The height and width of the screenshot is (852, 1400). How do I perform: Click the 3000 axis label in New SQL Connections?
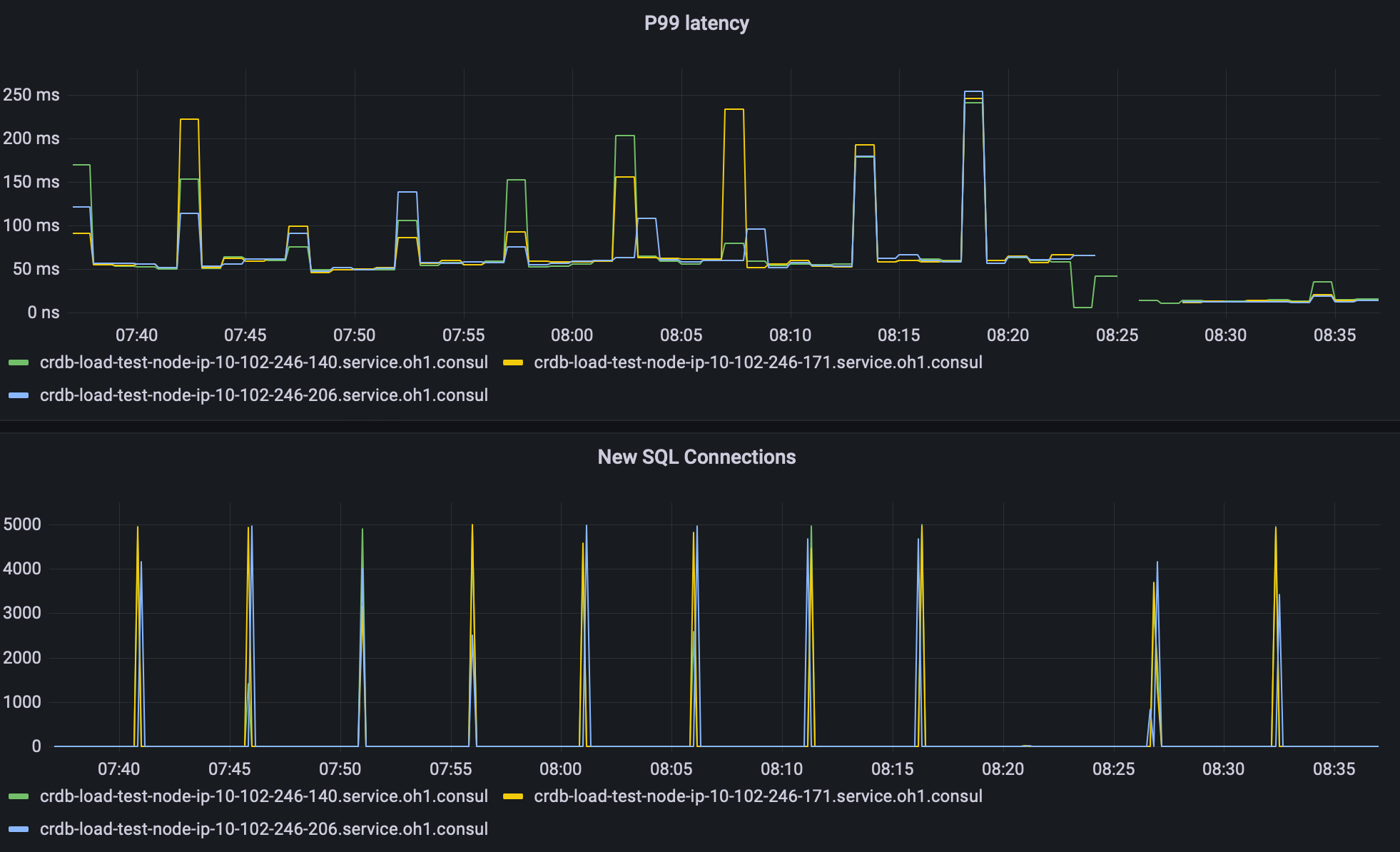click(22, 613)
